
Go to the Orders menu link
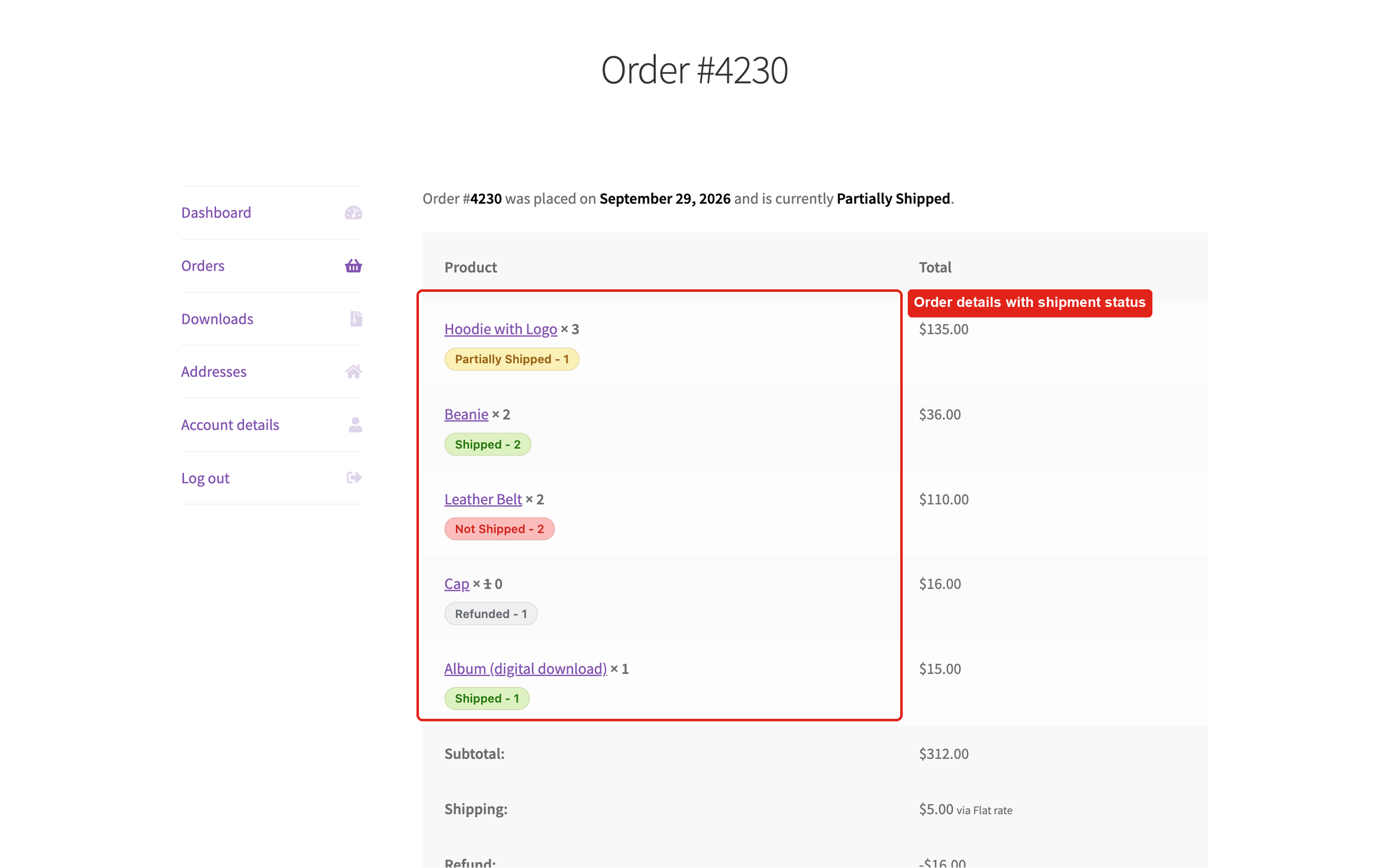[x=202, y=266]
